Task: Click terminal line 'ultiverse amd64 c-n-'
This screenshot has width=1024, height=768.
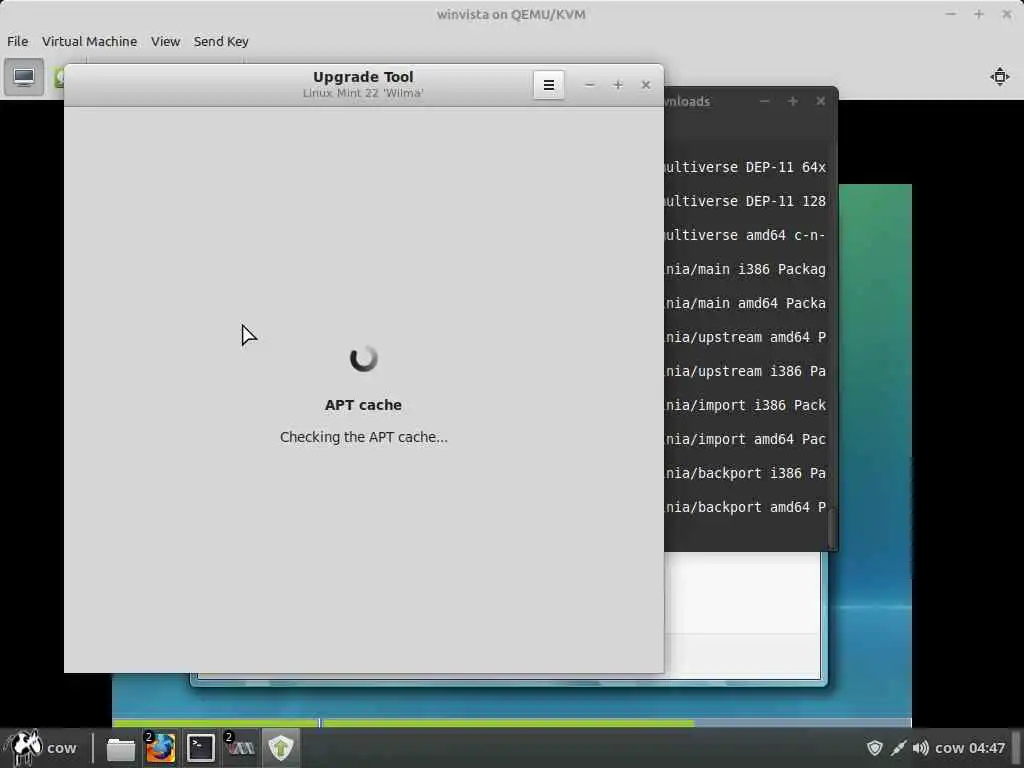Action: tap(745, 235)
